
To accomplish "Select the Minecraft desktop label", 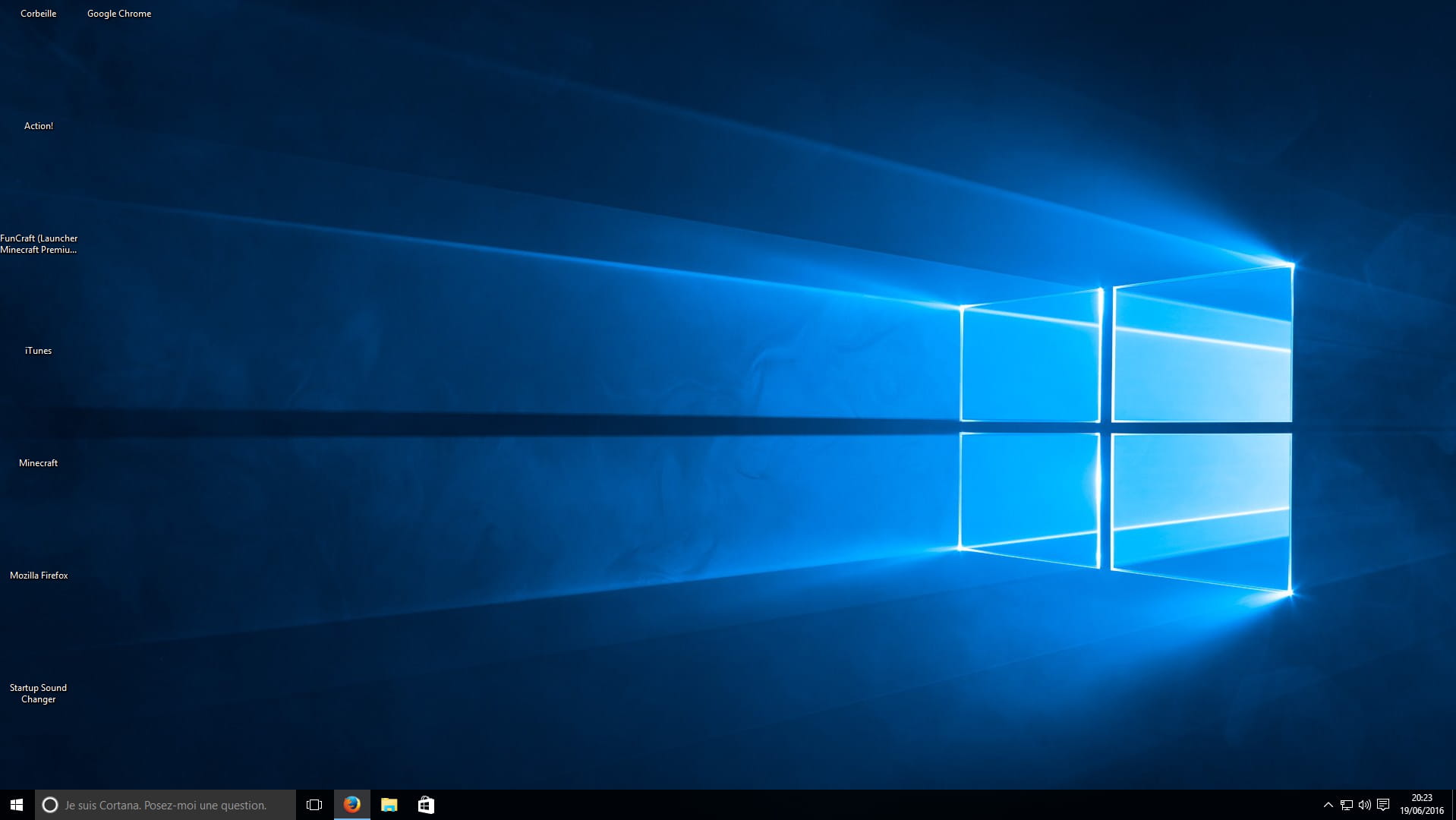I will click(39, 463).
